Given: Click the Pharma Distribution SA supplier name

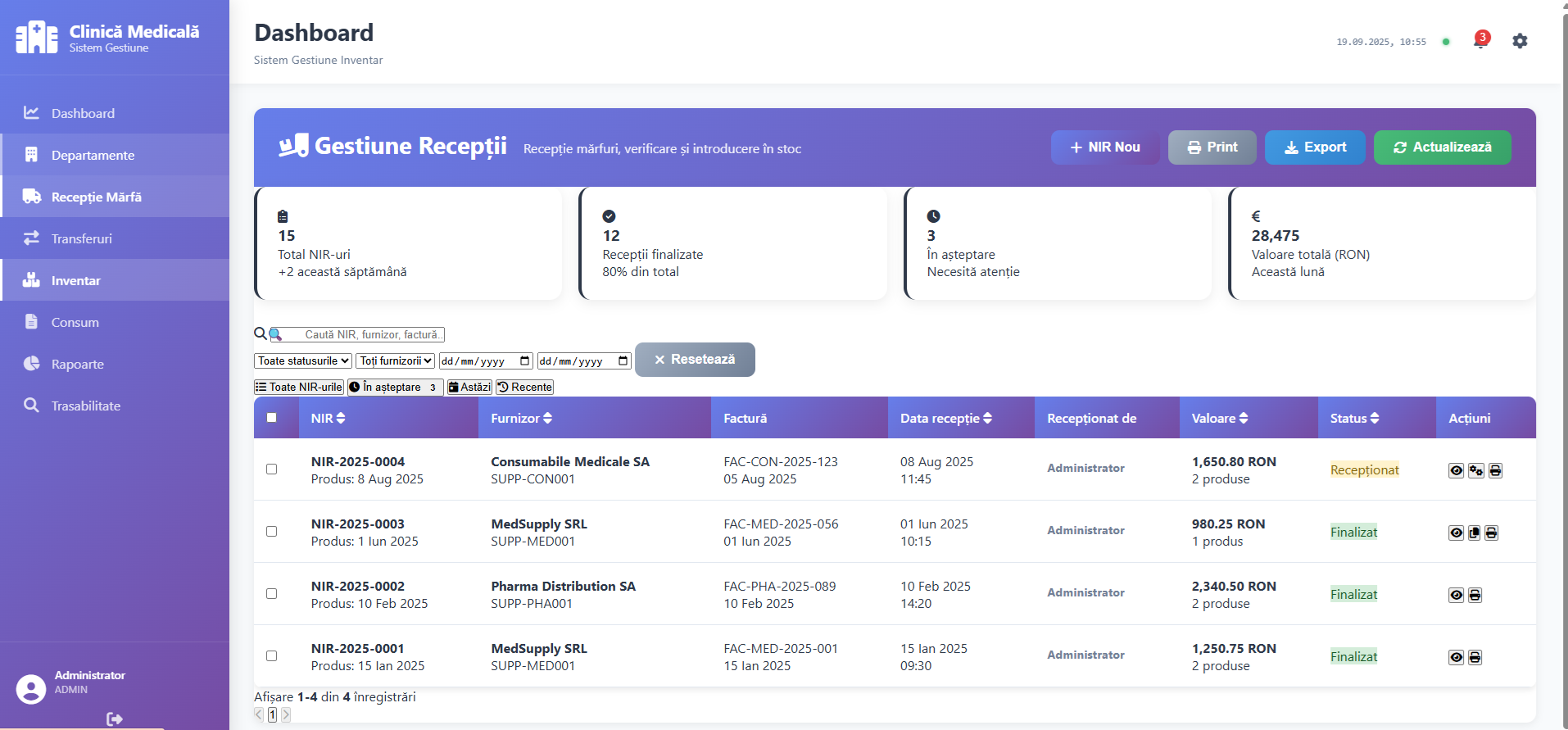Looking at the screenshot, I should [x=563, y=586].
